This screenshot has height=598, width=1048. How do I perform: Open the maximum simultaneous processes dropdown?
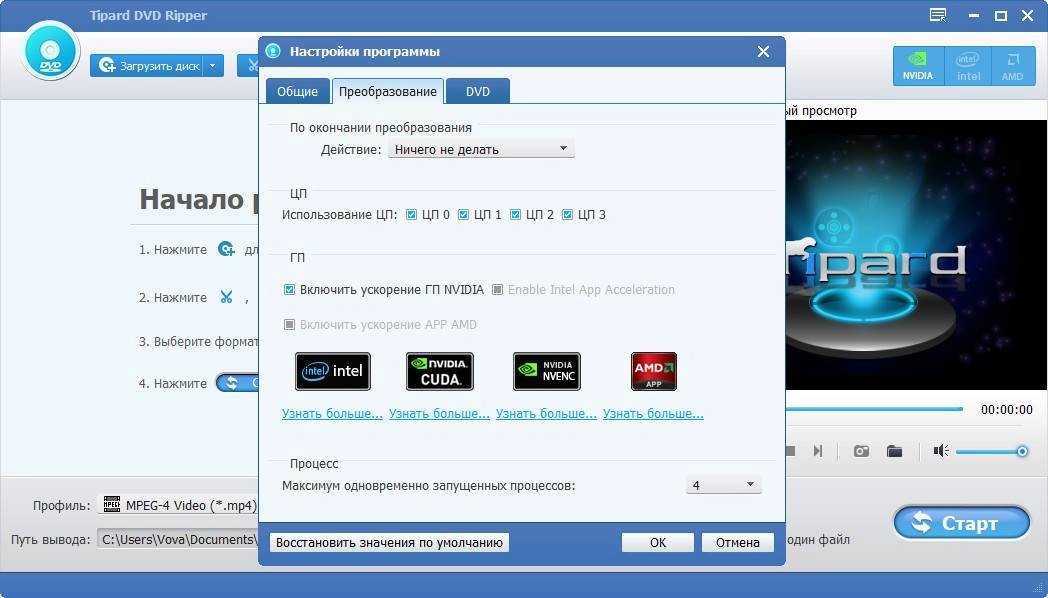[x=724, y=485]
